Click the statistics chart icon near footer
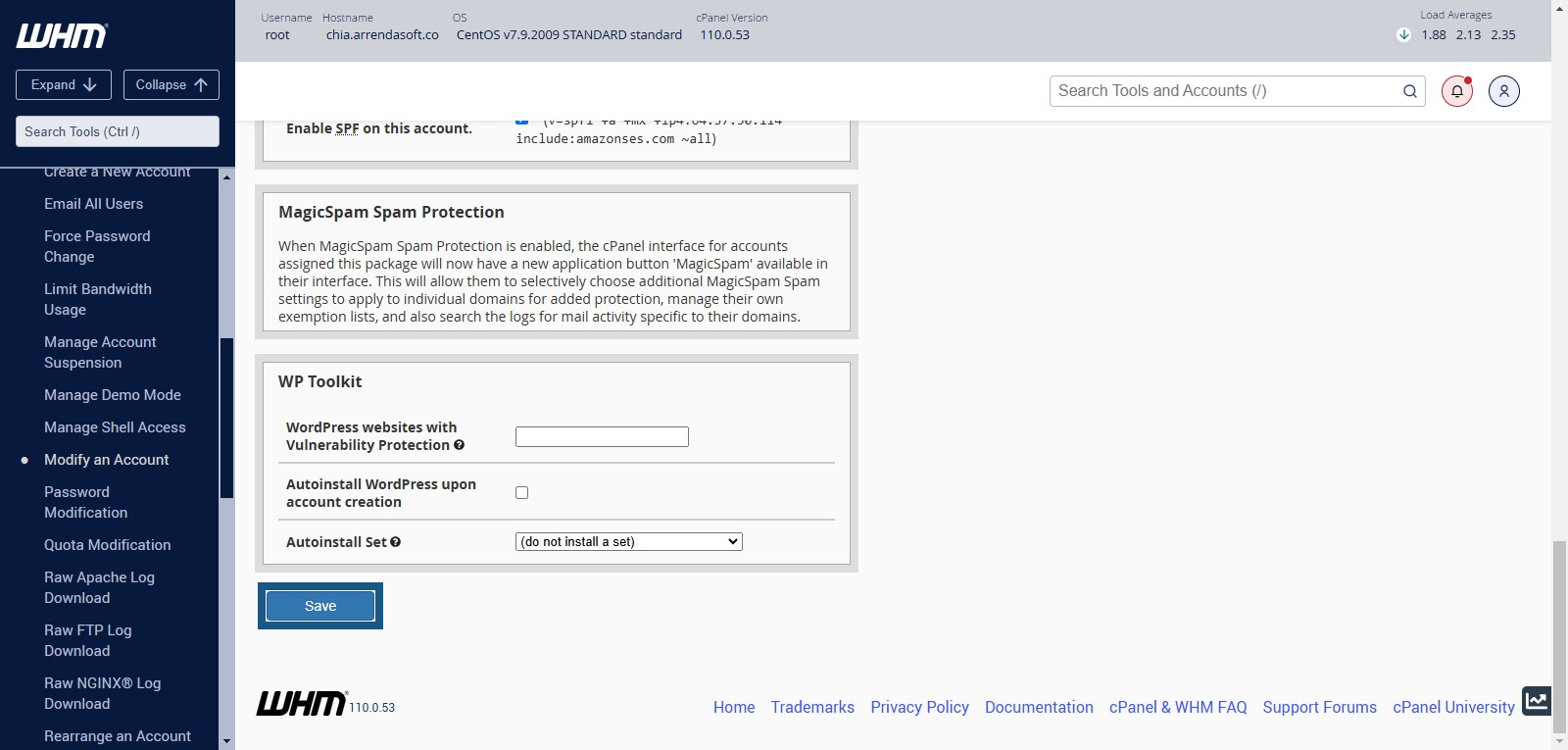1568x750 pixels. (1537, 701)
